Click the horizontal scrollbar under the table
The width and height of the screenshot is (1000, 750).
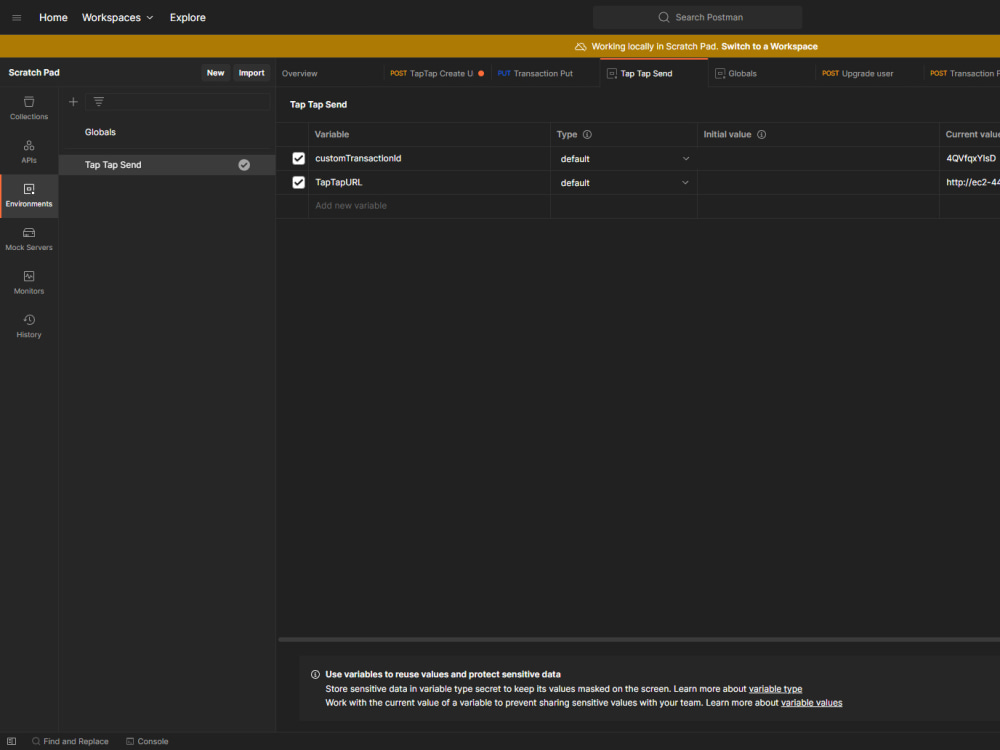638,639
